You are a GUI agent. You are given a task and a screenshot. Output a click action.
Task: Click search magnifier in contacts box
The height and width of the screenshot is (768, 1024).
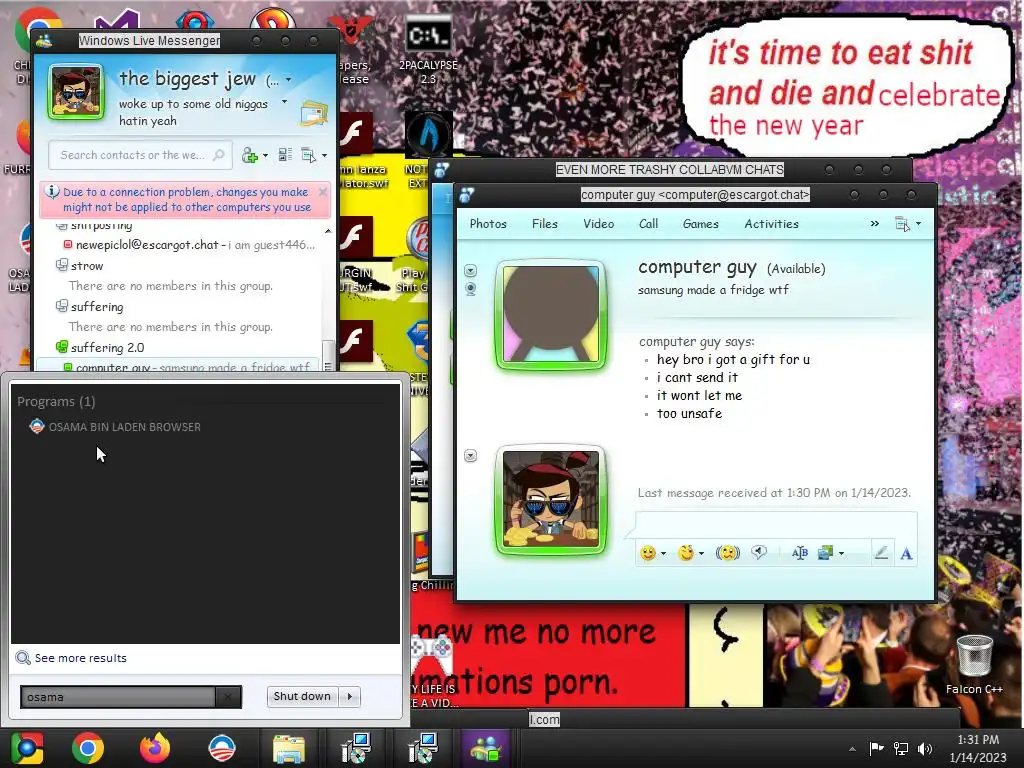[219, 155]
